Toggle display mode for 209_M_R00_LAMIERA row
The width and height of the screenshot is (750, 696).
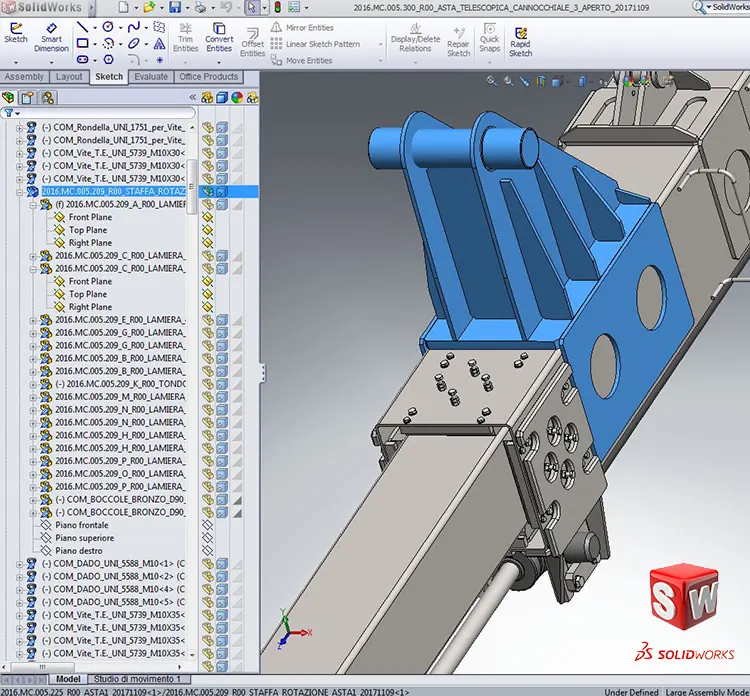pos(221,397)
